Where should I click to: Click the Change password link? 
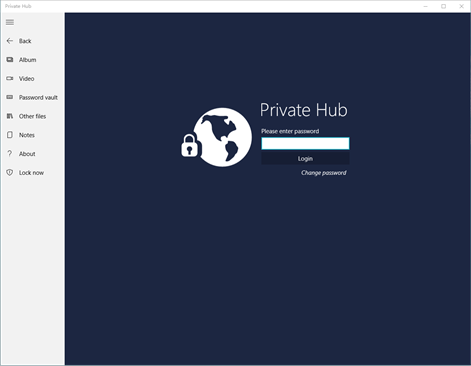(x=324, y=173)
